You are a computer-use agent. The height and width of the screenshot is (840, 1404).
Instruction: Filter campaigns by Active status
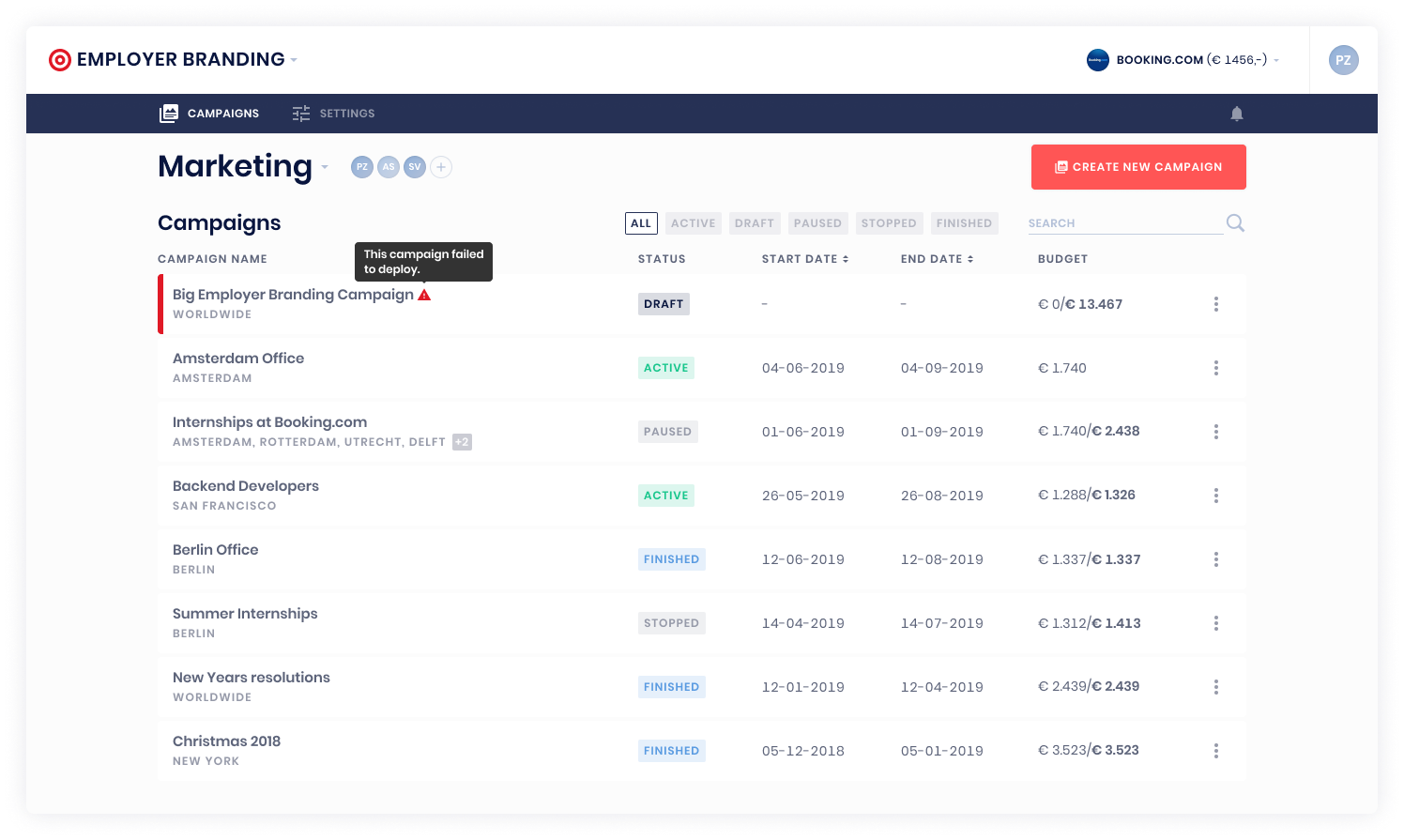[694, 223]
